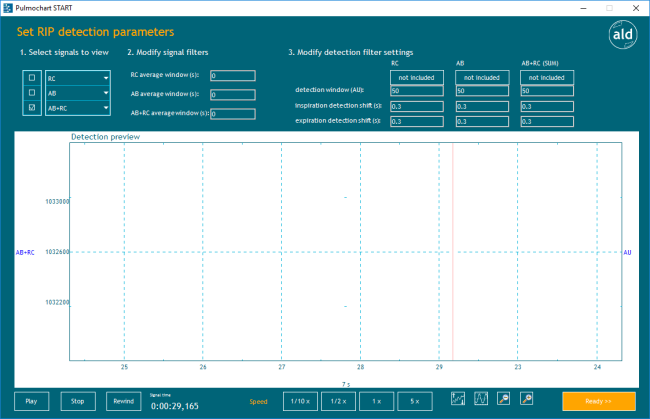Screen dimensions: 650x419
Task: Click the RC average window input field
Action: pos(232,75)
